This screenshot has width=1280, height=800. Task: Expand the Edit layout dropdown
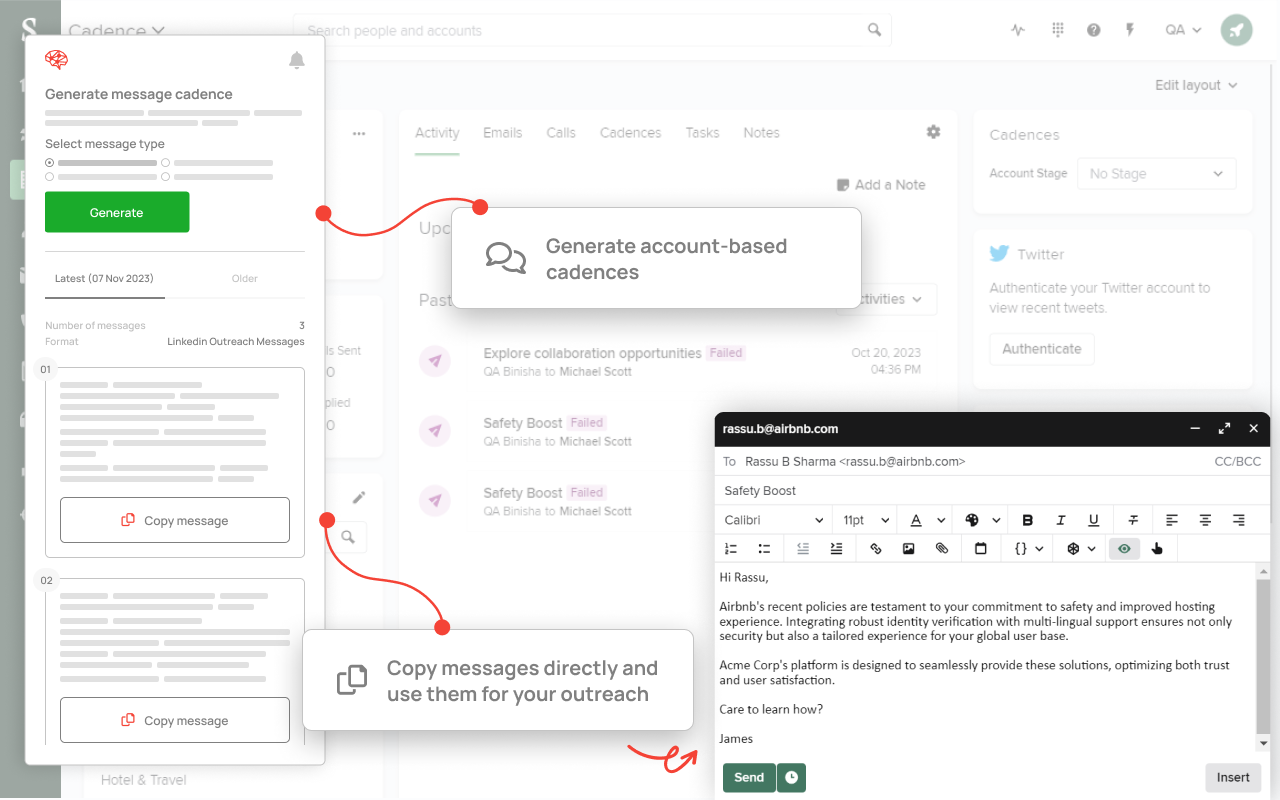point(1196,85)
